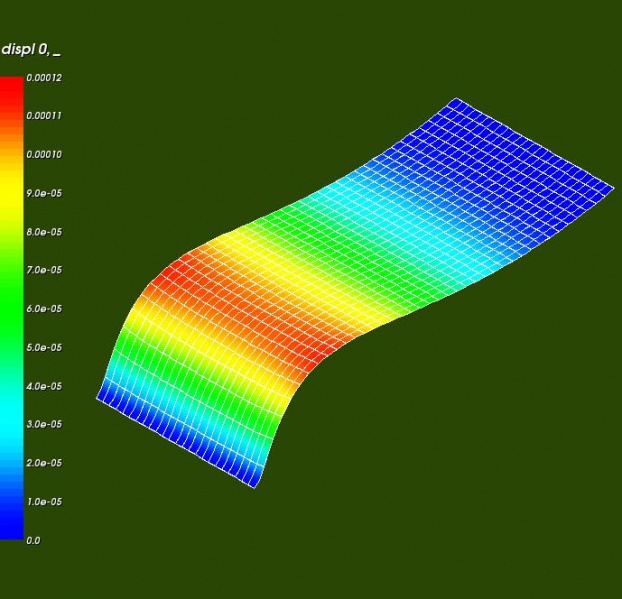Click the 0.00011 color bar label
The height and width of the screenshot is (599, 622).
click(x=44, y=116)
